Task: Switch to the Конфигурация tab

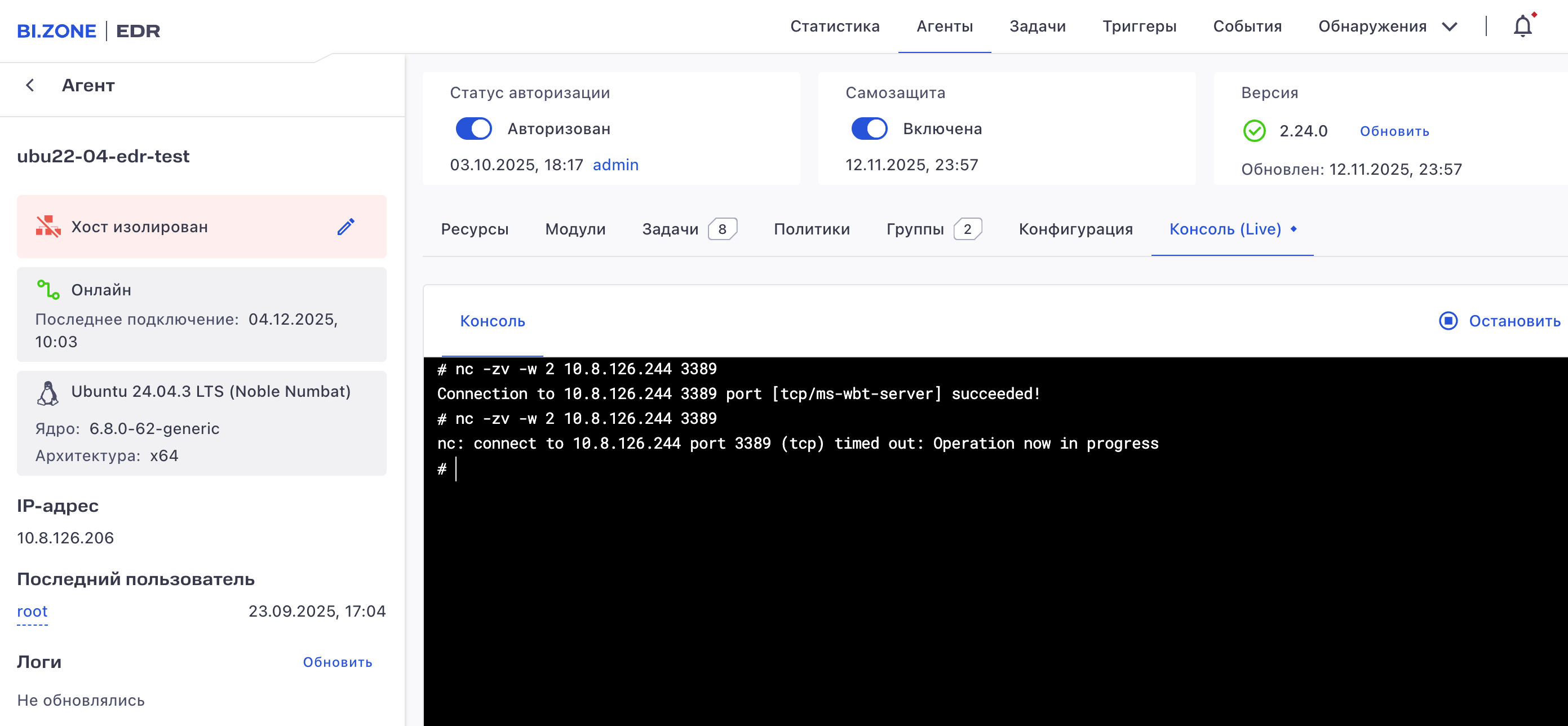Action: (1075, 229)
